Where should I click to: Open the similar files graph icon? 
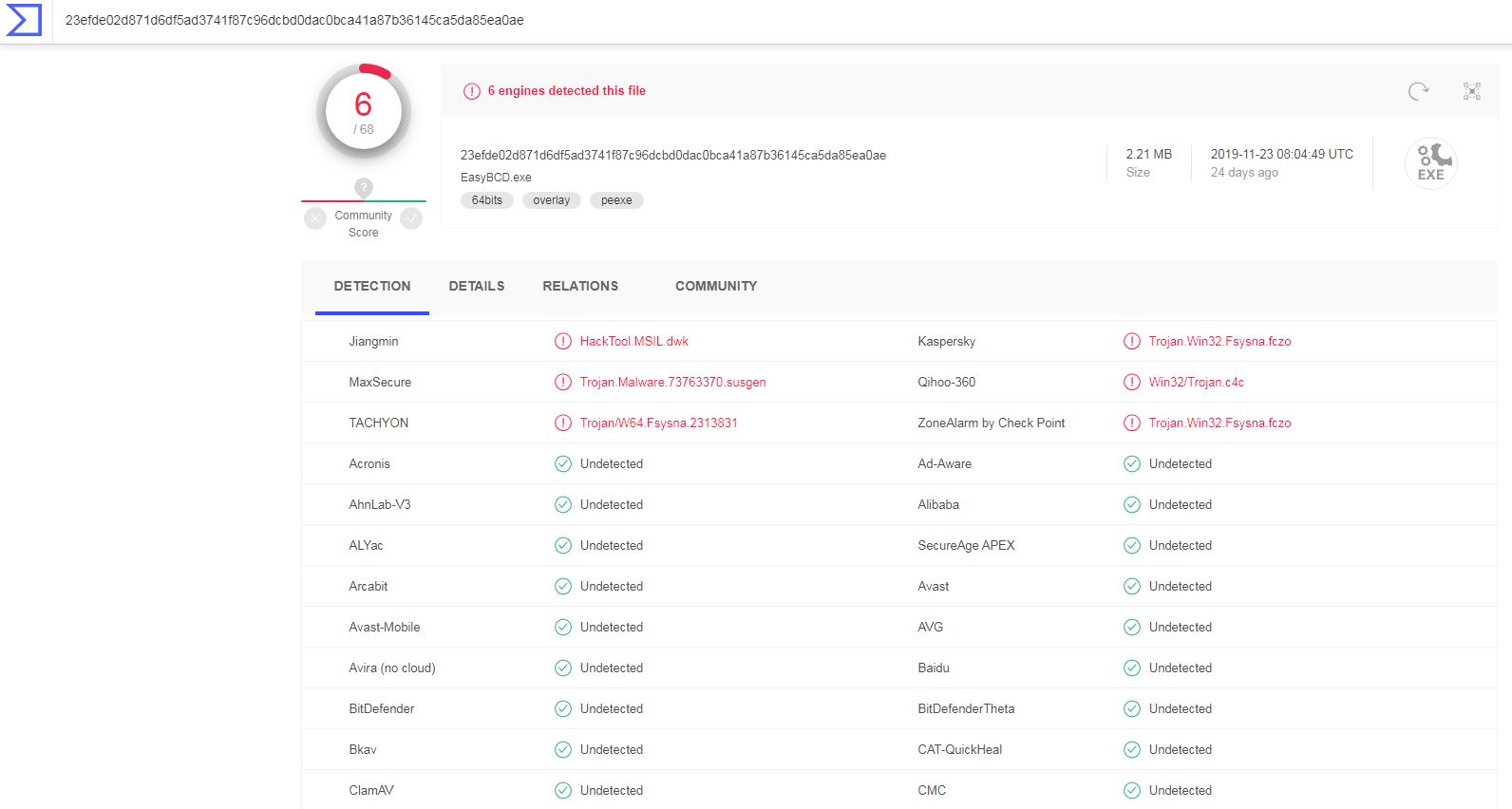point(1472,91)
